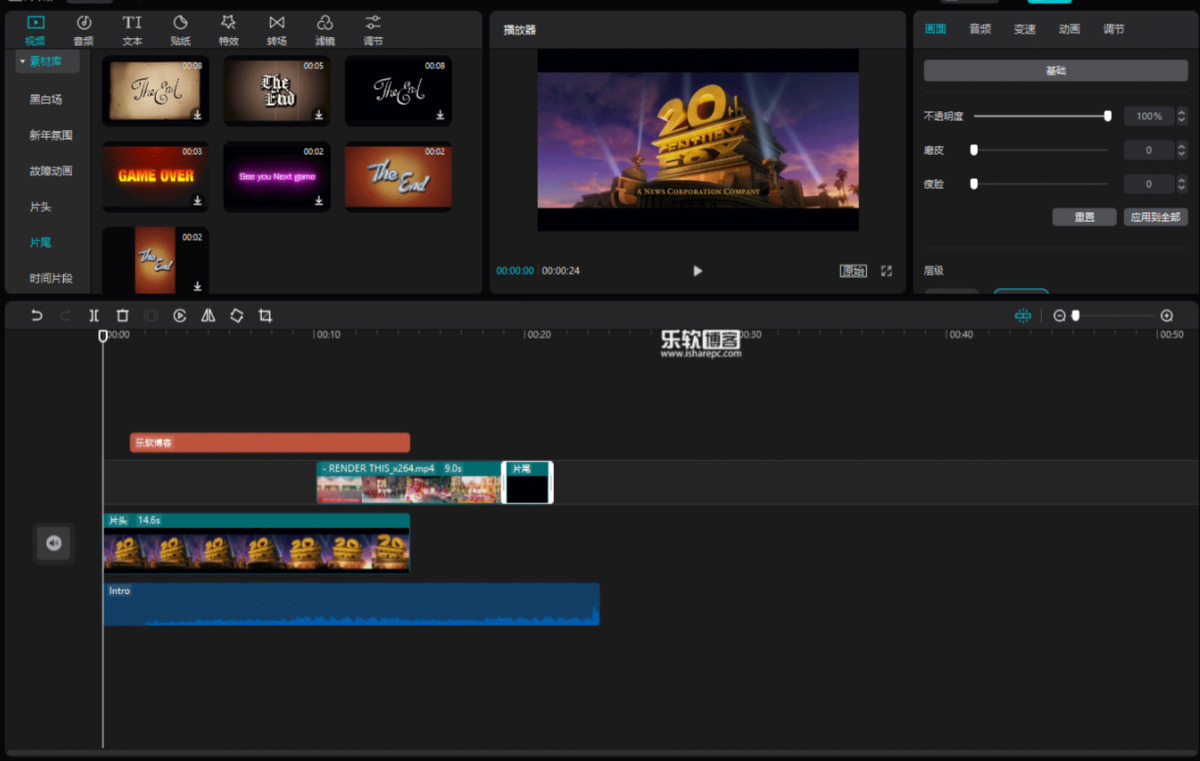Play the preview in the player
The width and height of the screenshot is (1200, 761).
point(697,271)
